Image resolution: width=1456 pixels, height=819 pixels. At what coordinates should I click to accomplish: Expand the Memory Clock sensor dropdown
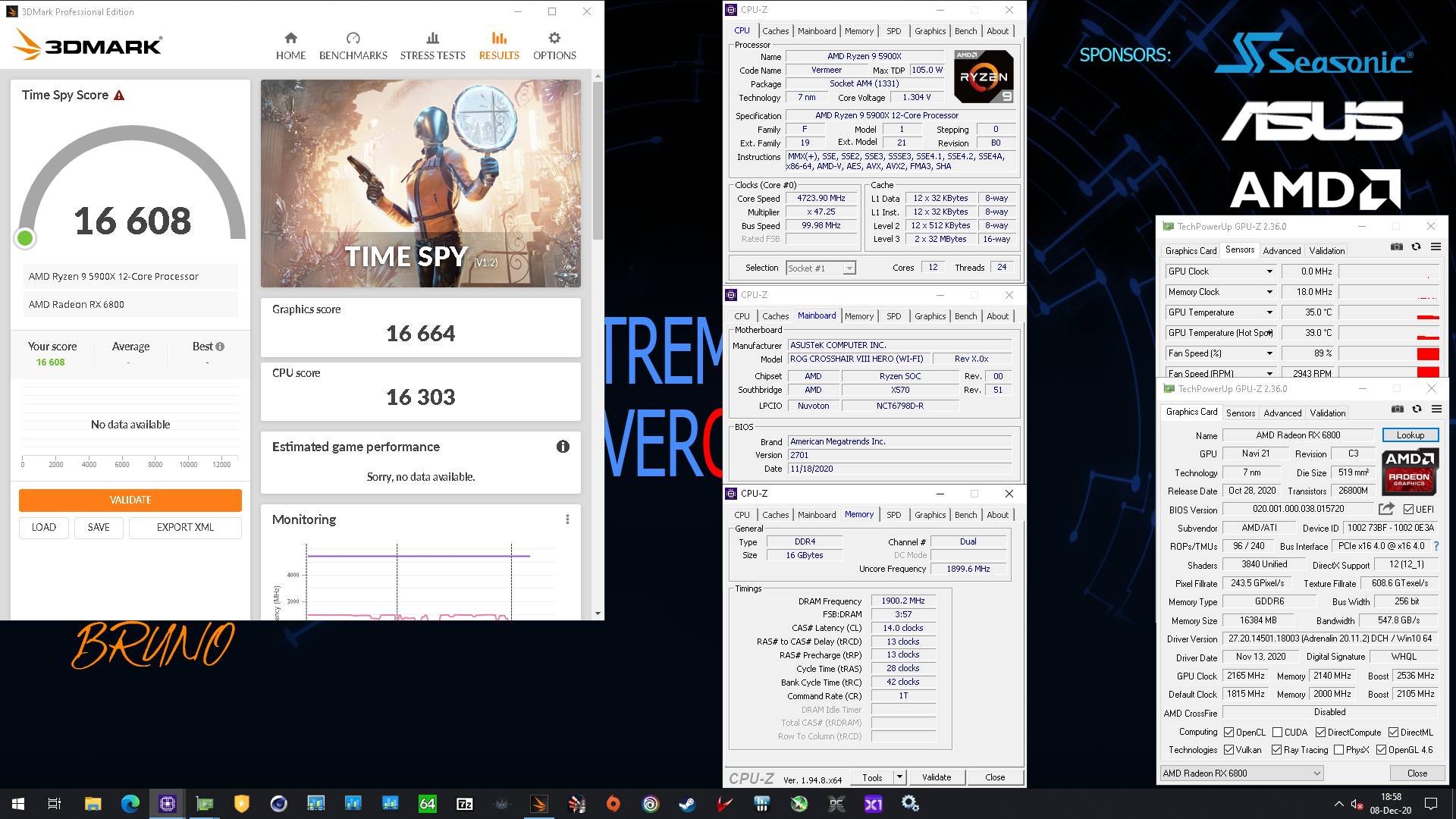1269,292
